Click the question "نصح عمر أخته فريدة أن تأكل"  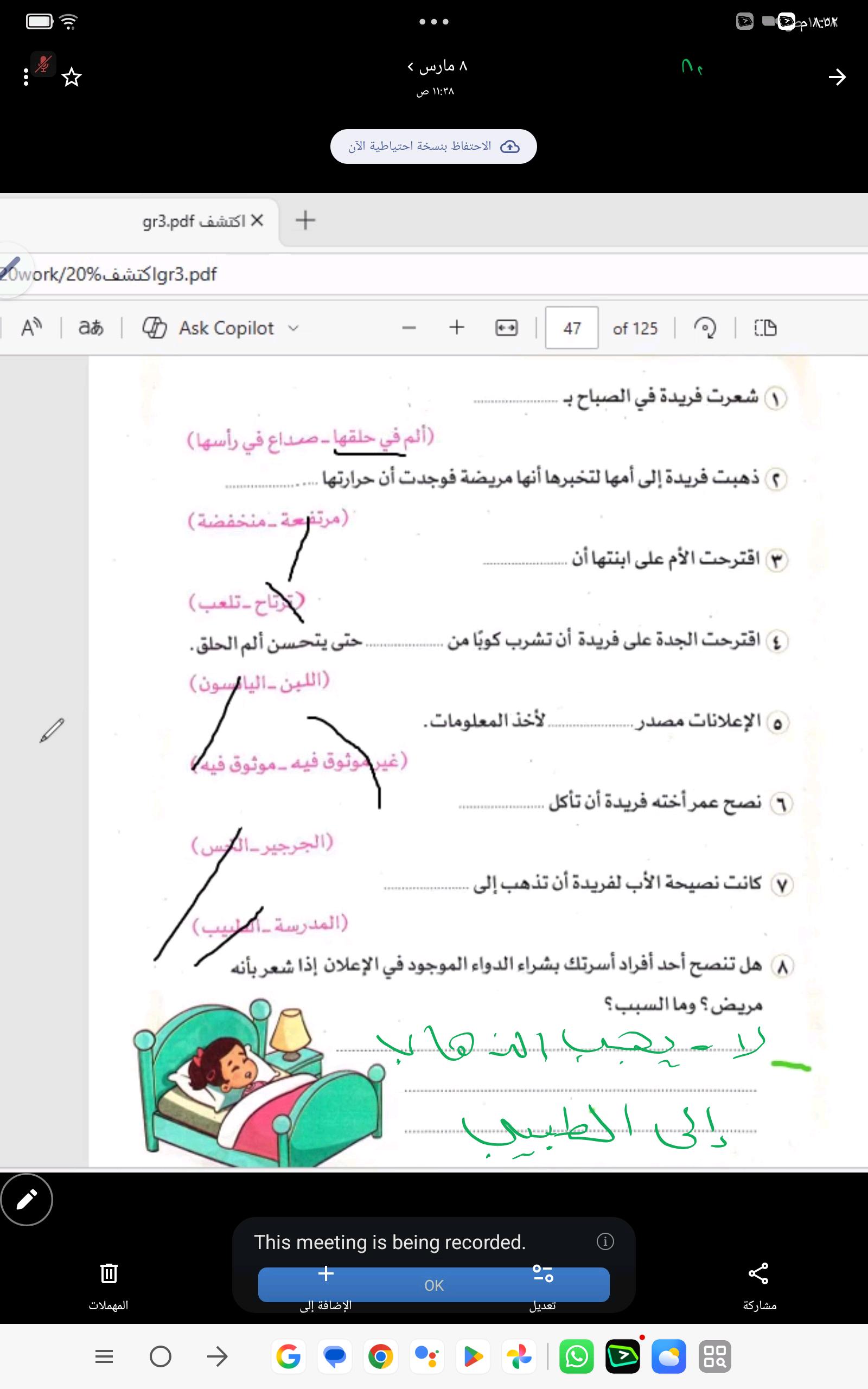click(655, 801)
